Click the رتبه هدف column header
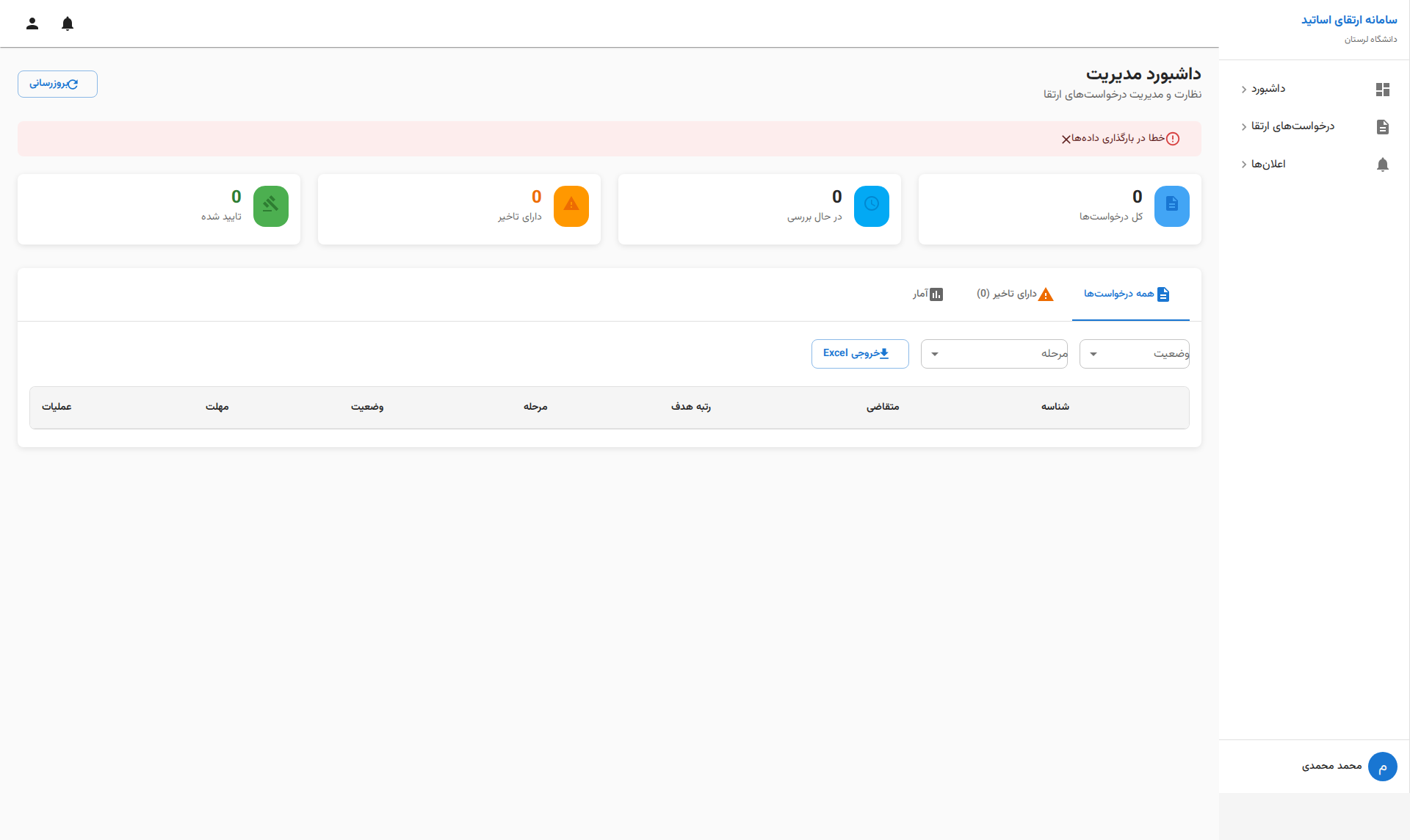This screenshot has height=840, width=1410. click(691, 407)
